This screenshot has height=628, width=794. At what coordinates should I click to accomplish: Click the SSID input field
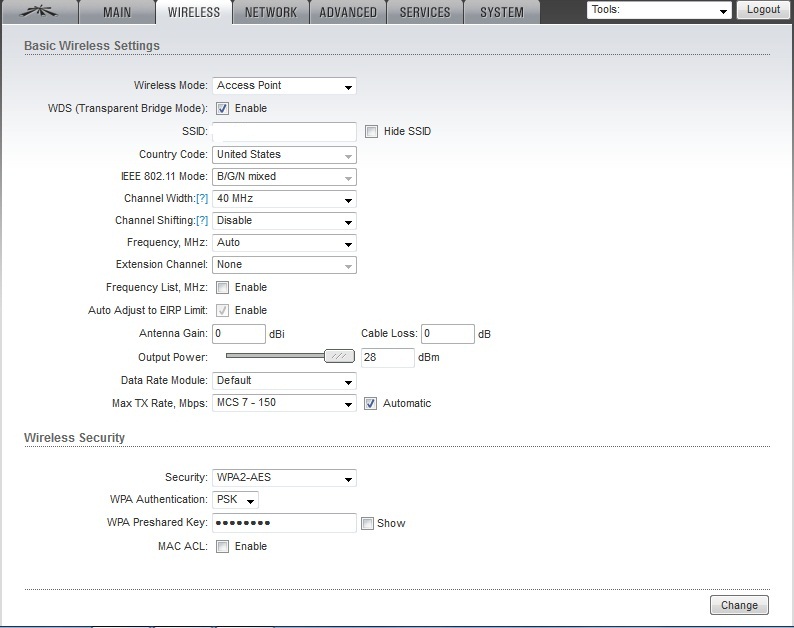click(284, 132)
